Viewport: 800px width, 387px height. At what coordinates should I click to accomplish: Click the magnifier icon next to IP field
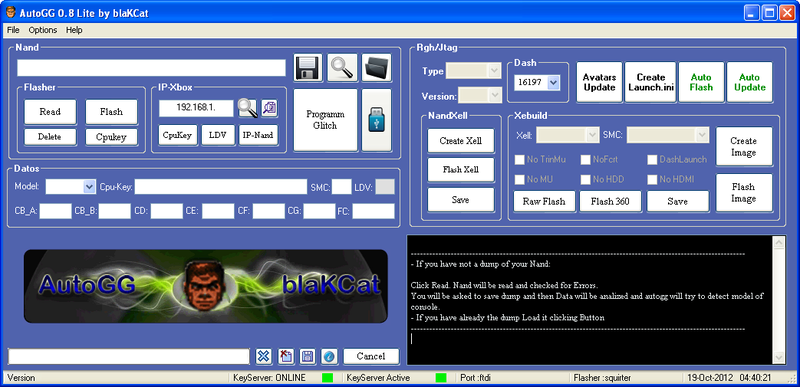click(x=247, y=108)
